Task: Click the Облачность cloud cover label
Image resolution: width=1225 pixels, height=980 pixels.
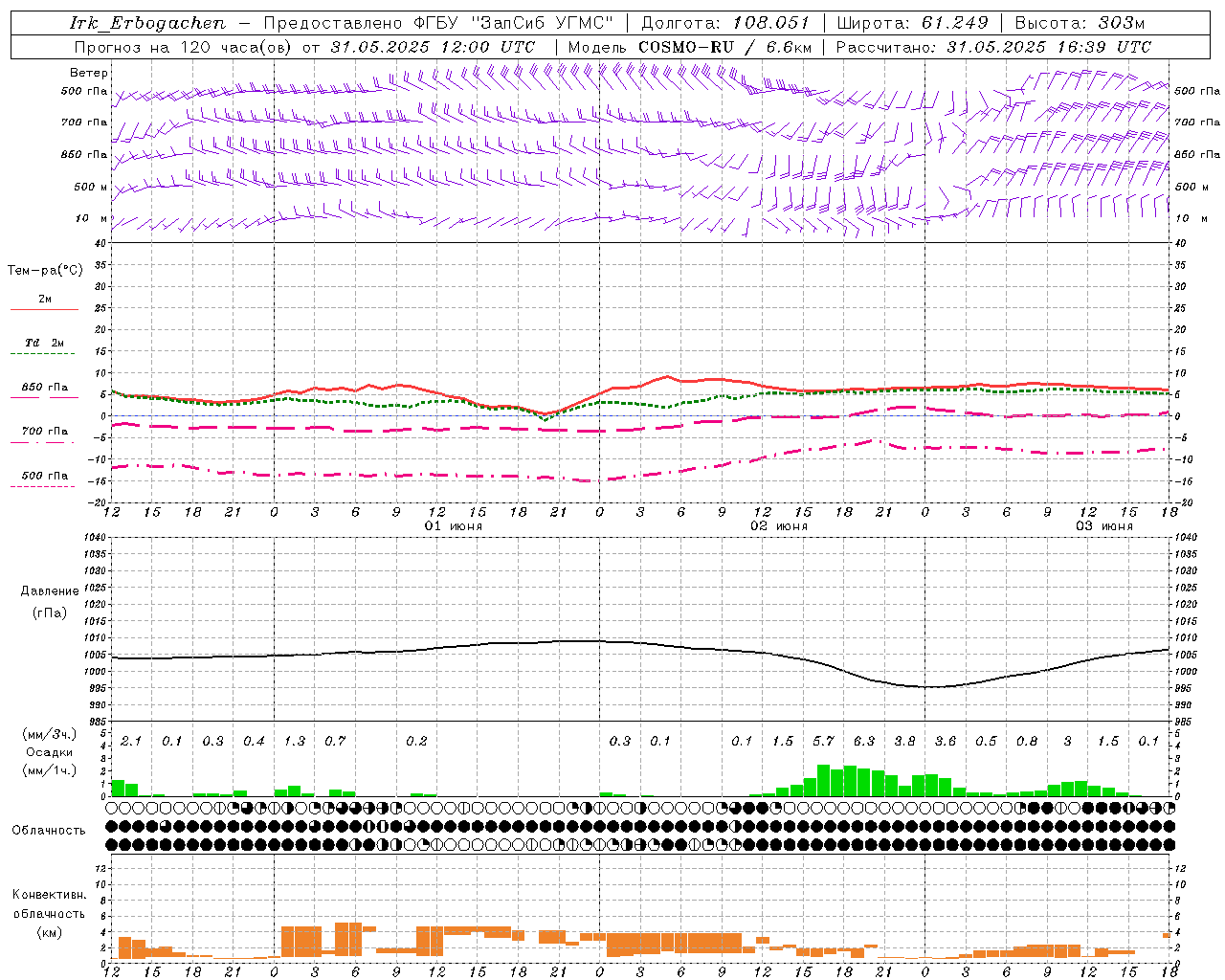Action: pyautogui.click(x=49, y=831)
